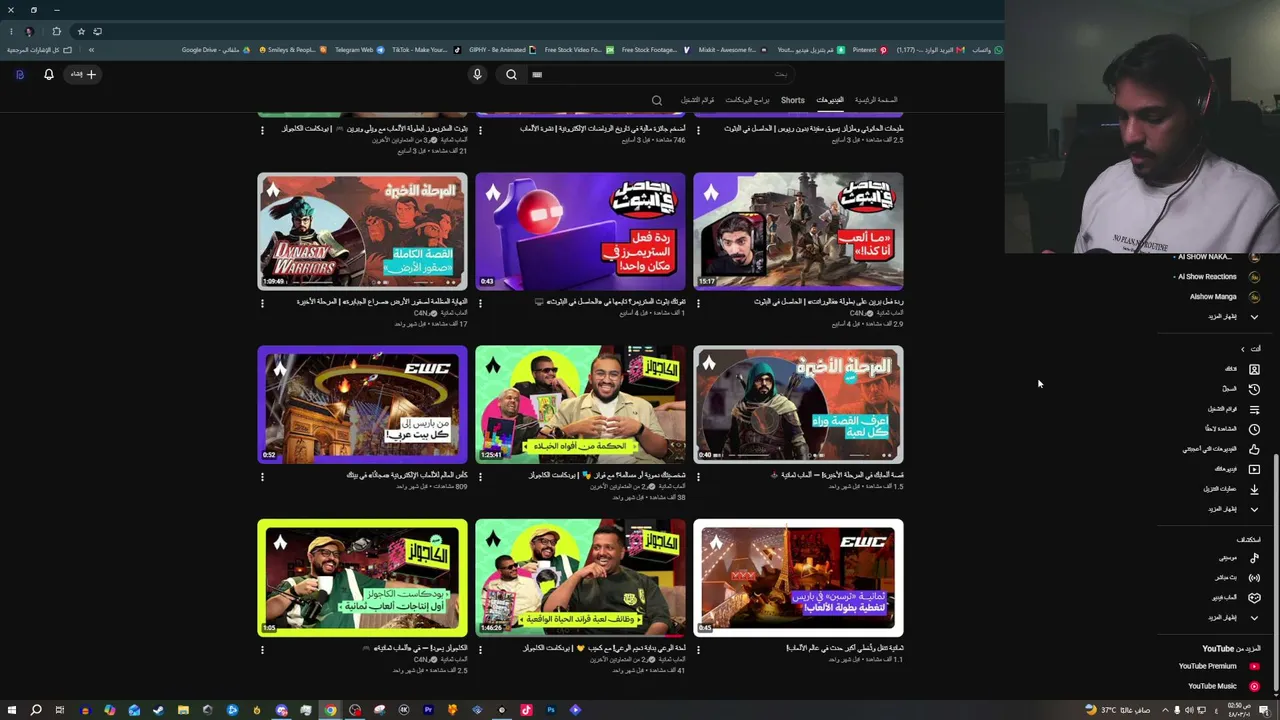Open YouTube Premium from the sidebar

point(1218,666)
